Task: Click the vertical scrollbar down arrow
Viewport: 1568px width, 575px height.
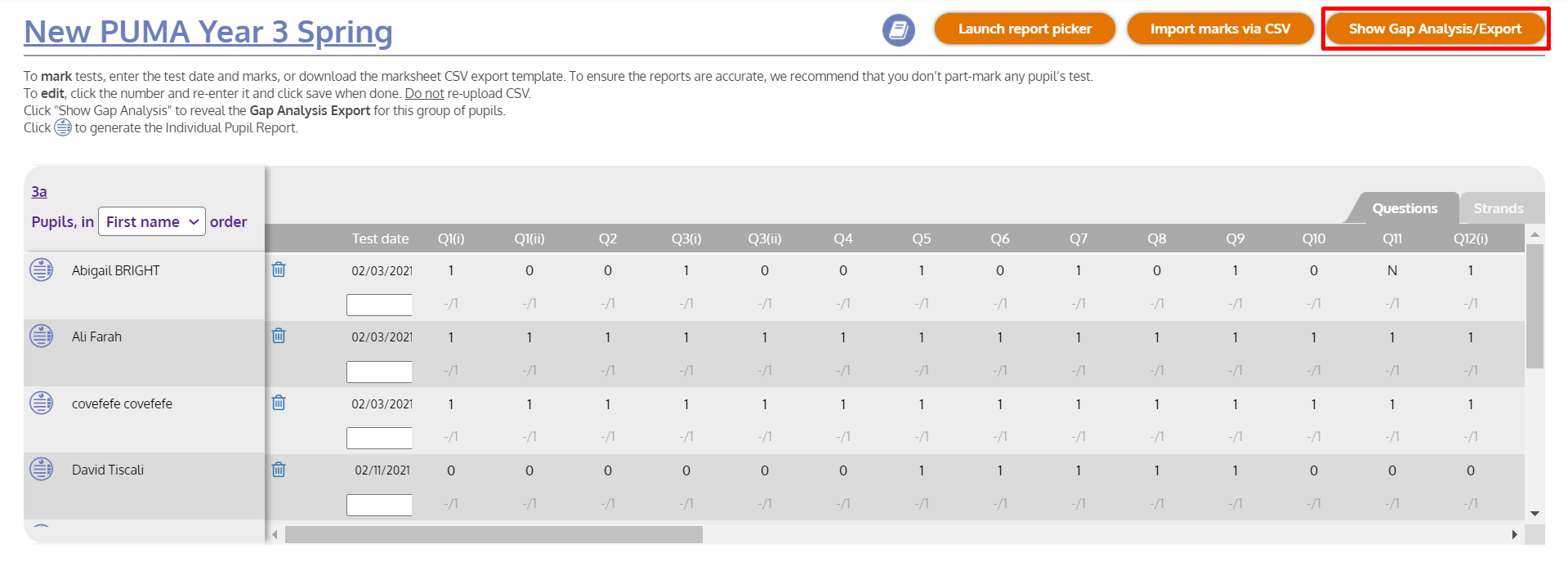Action: tap(1534, 514)
